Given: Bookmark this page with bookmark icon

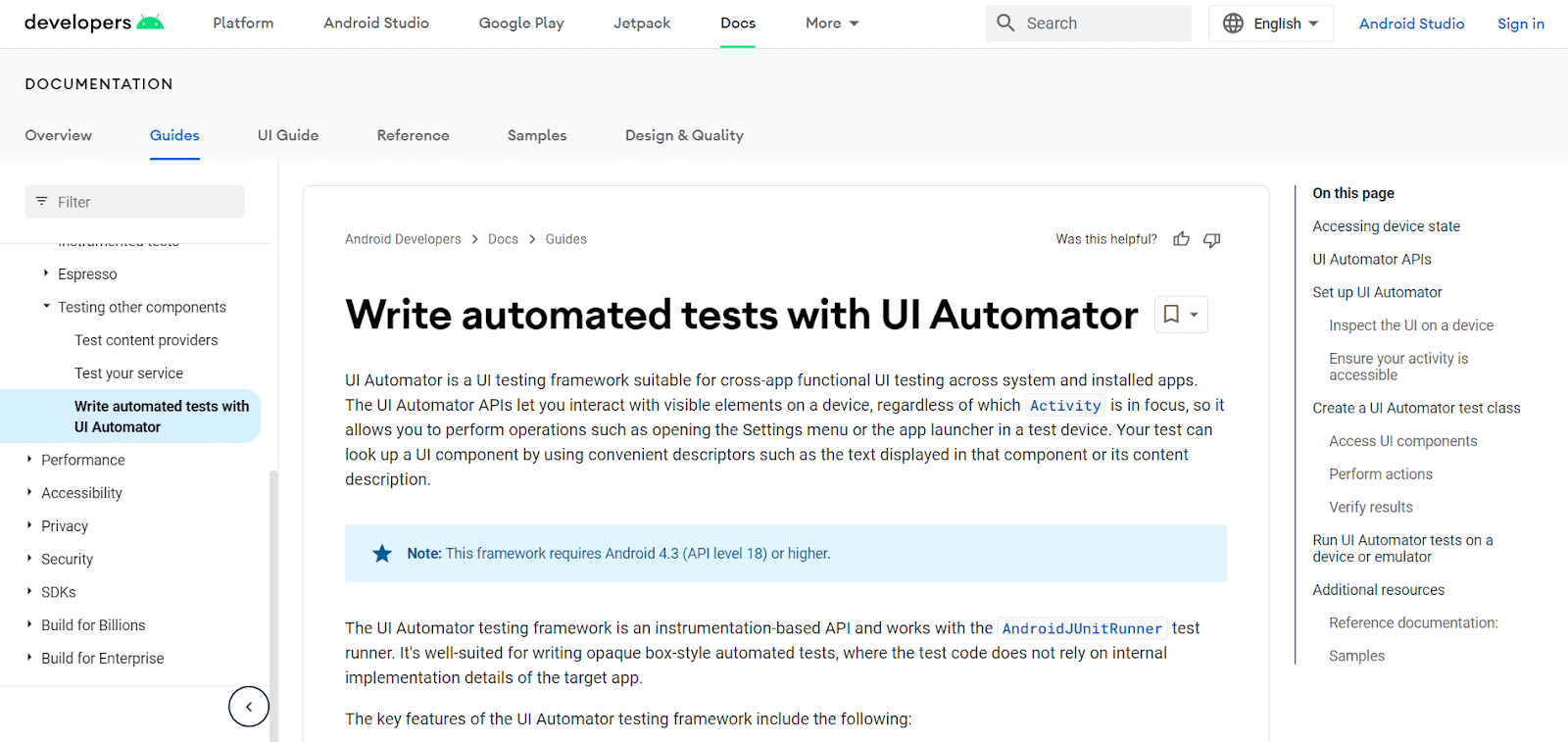Looking at the screenshot, I should click(x=1171, y=314).
